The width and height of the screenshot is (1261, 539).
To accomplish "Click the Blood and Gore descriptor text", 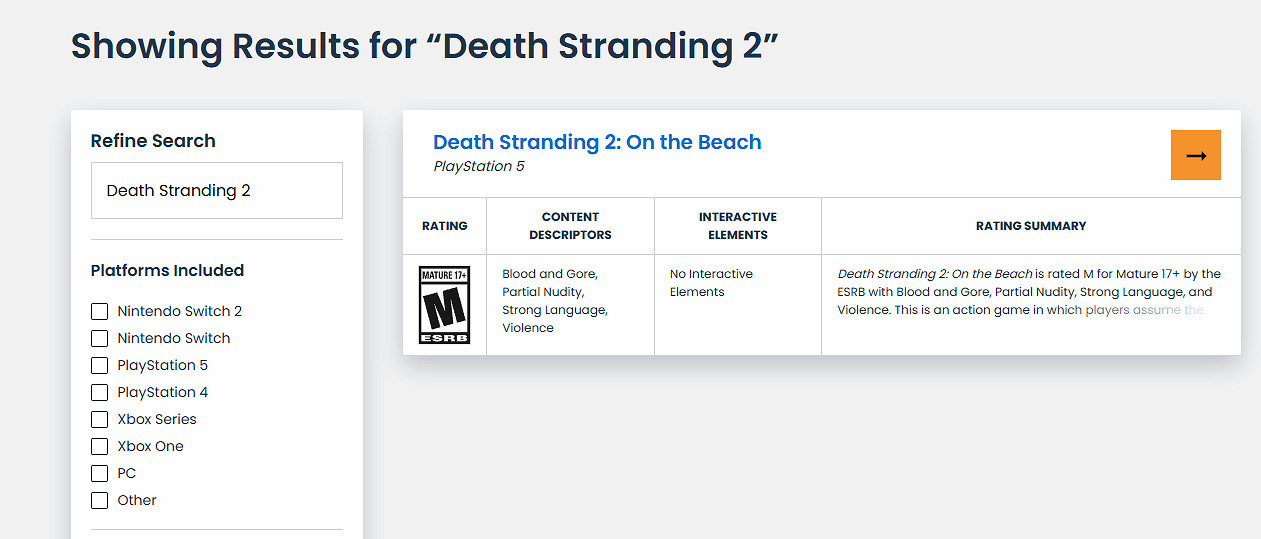I will [x=550, y=274].
